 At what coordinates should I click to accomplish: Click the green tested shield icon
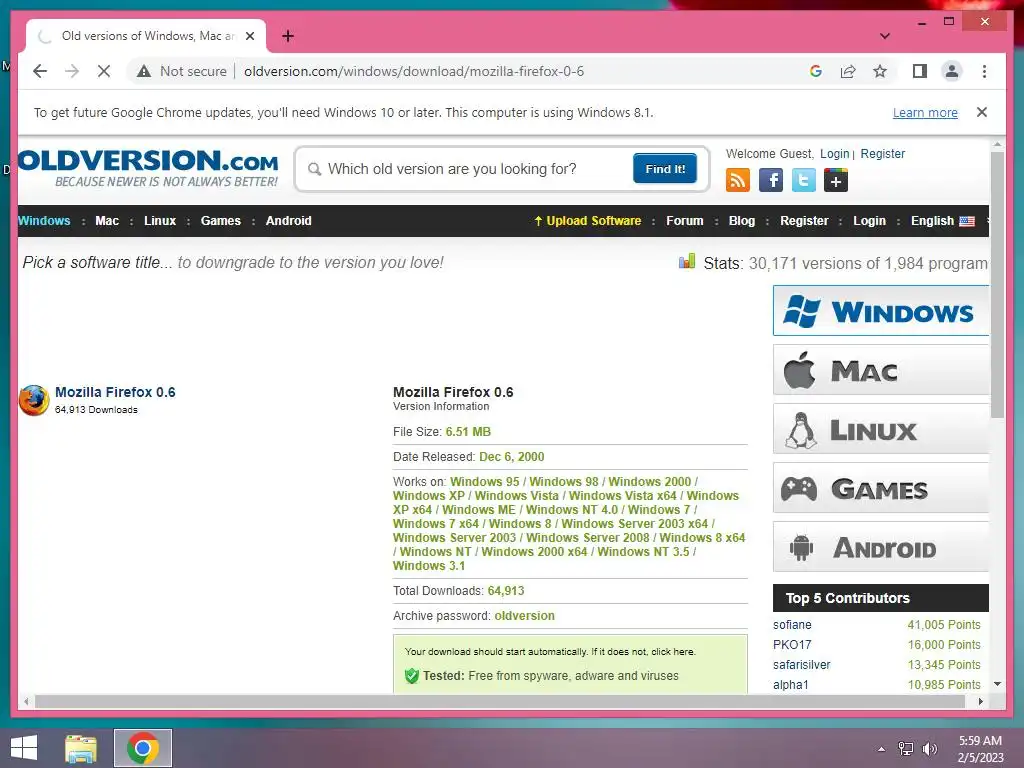411,676
